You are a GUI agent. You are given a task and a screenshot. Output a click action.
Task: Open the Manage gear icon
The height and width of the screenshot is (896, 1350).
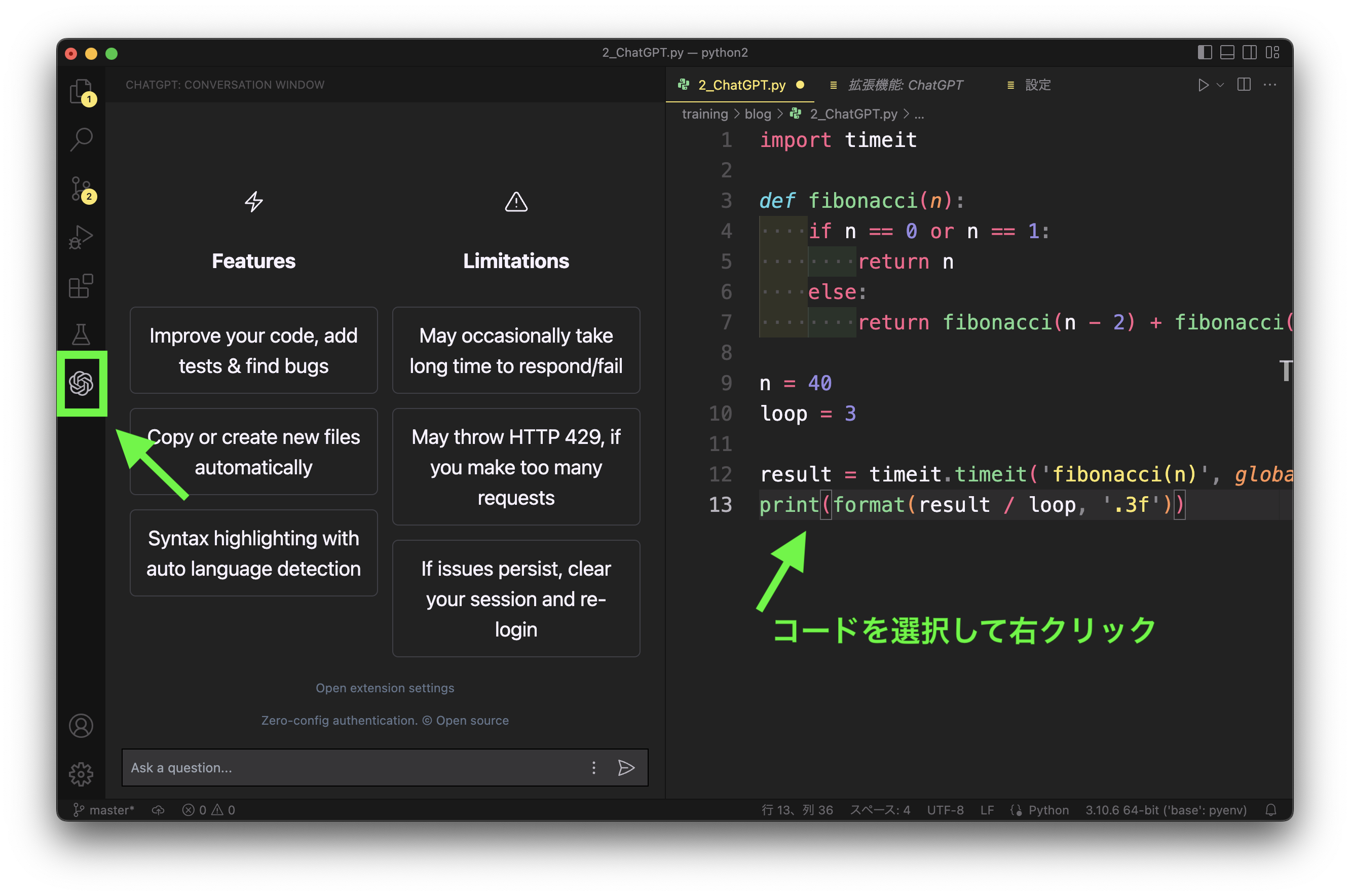(81, 774)
